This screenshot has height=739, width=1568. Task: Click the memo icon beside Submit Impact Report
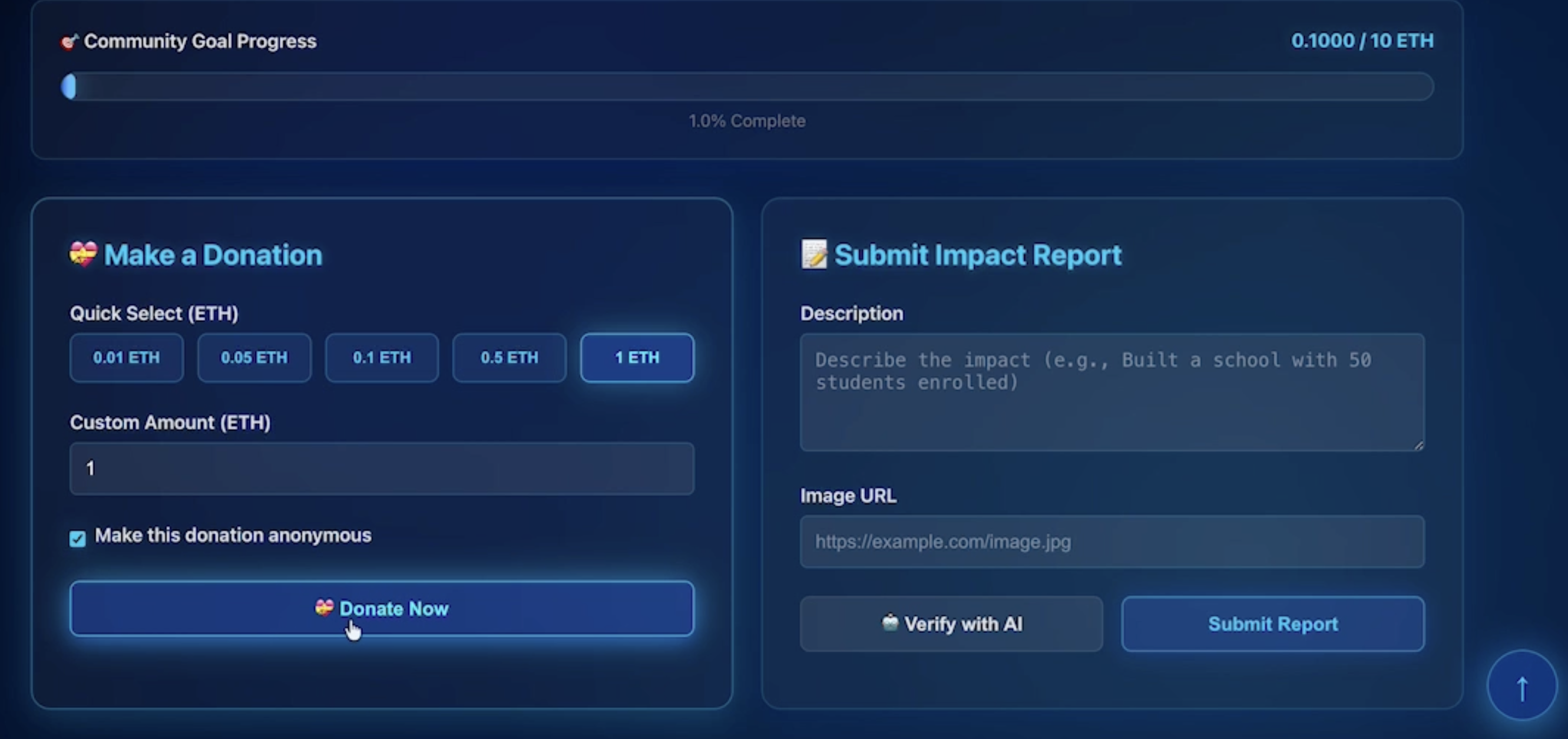[814, 253]
